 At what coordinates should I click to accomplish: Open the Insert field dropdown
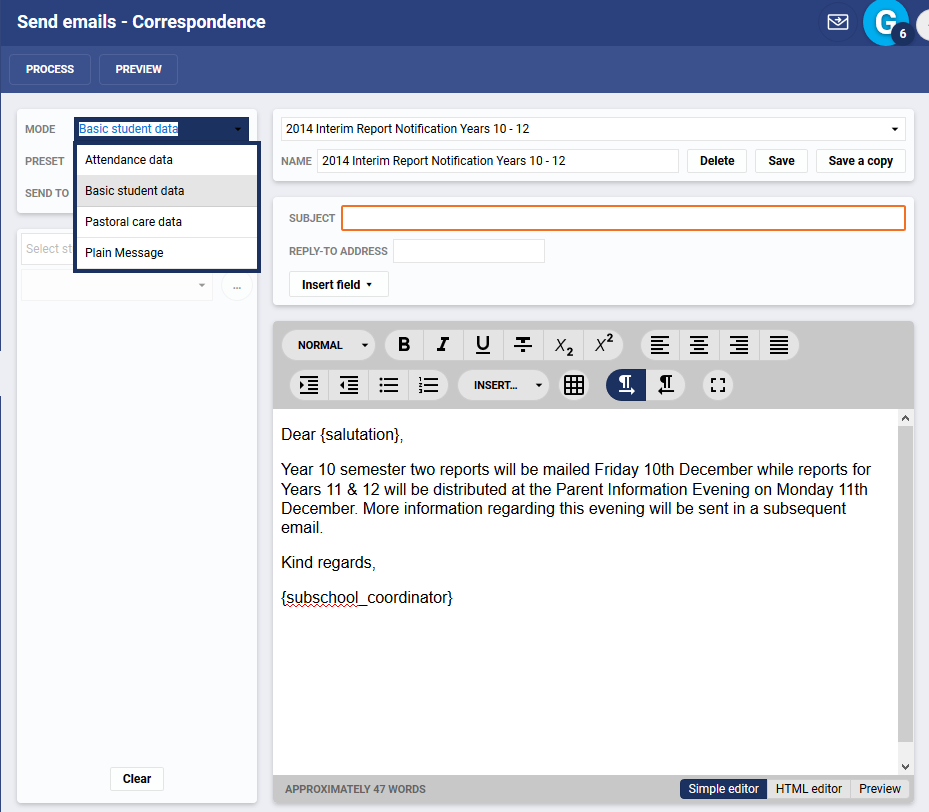[338, 284]
